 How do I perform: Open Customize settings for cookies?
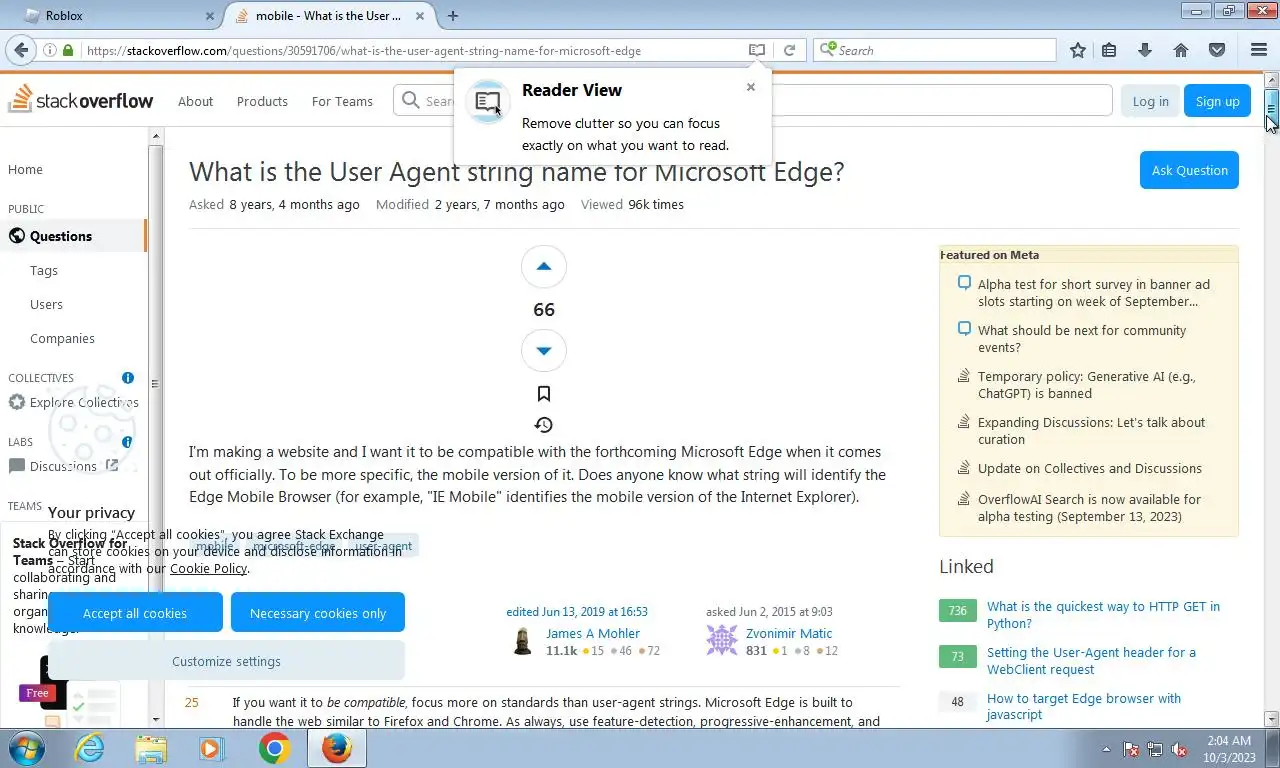point(226,661)
